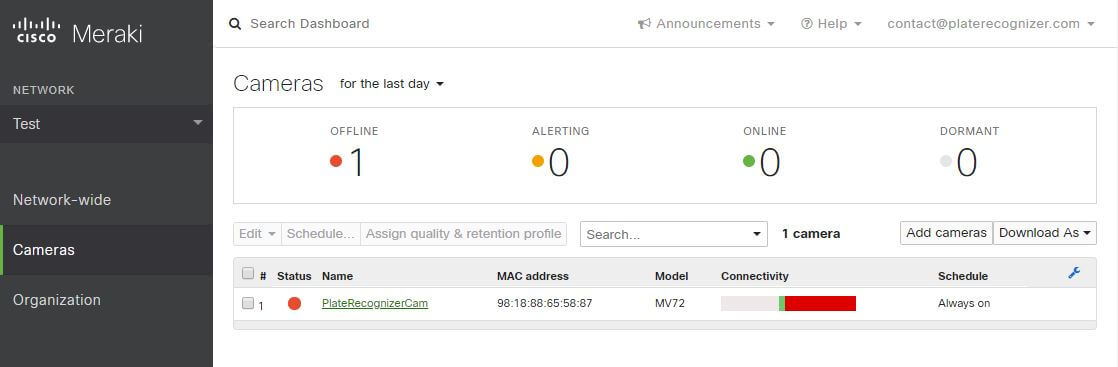Click the Cisco Meraki logo
The width and height of the screenshot is (1118, 367).
77,31
